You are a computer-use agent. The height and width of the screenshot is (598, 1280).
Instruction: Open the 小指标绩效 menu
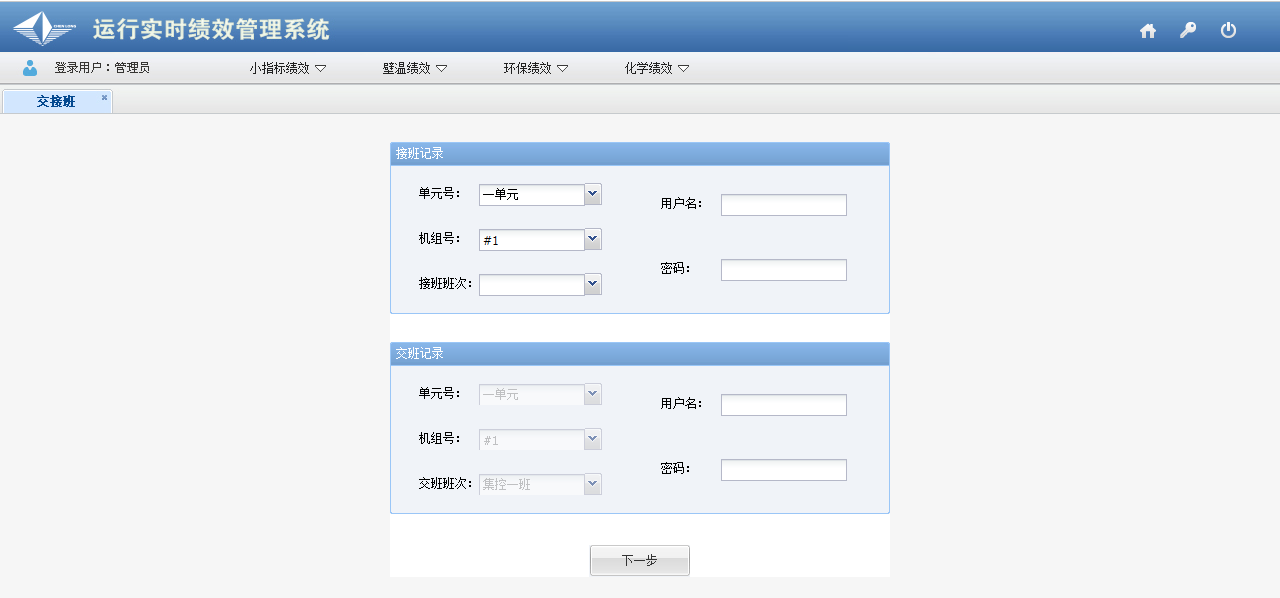pos(288,68)
